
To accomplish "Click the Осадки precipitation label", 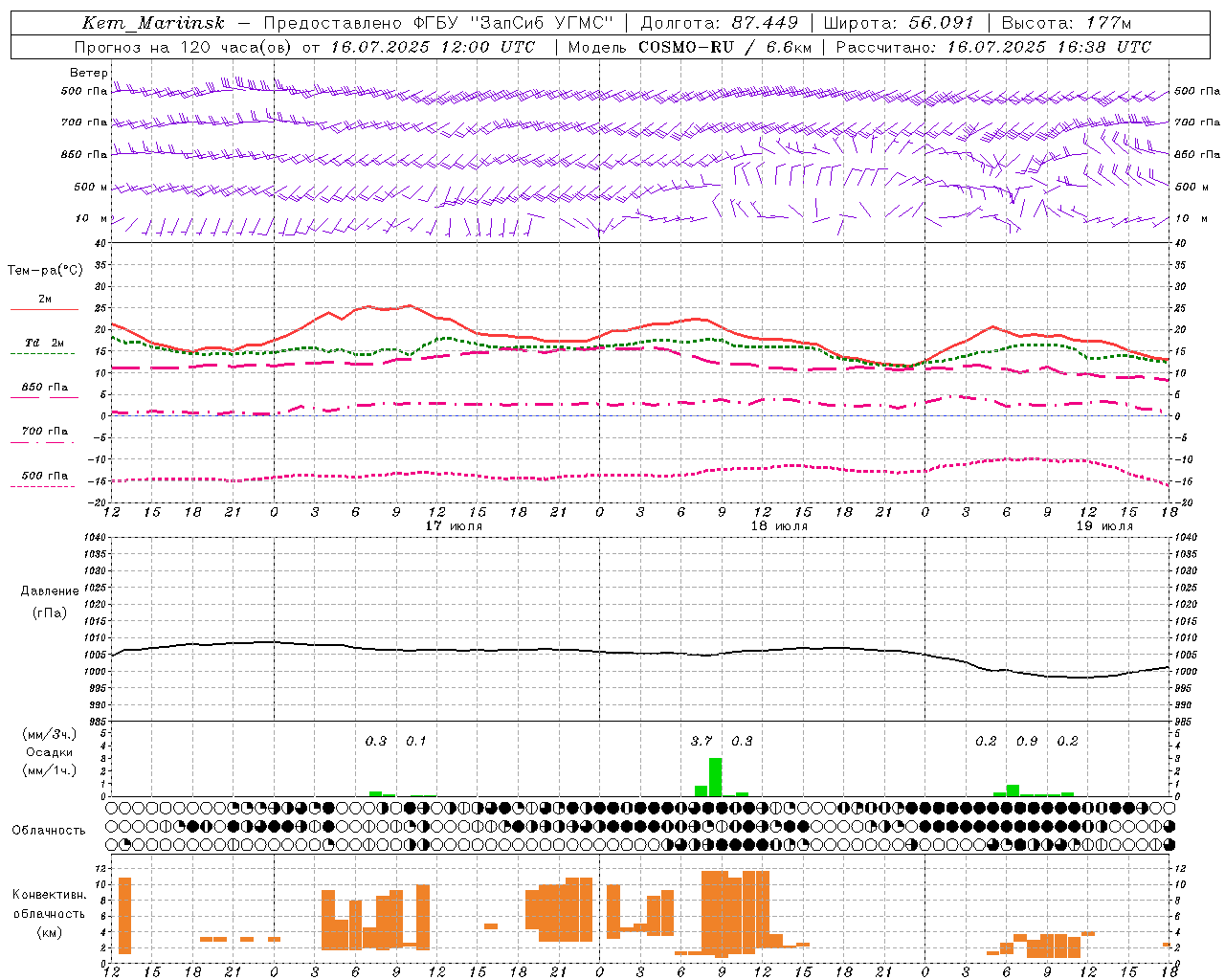I will [x=50, y=752].
